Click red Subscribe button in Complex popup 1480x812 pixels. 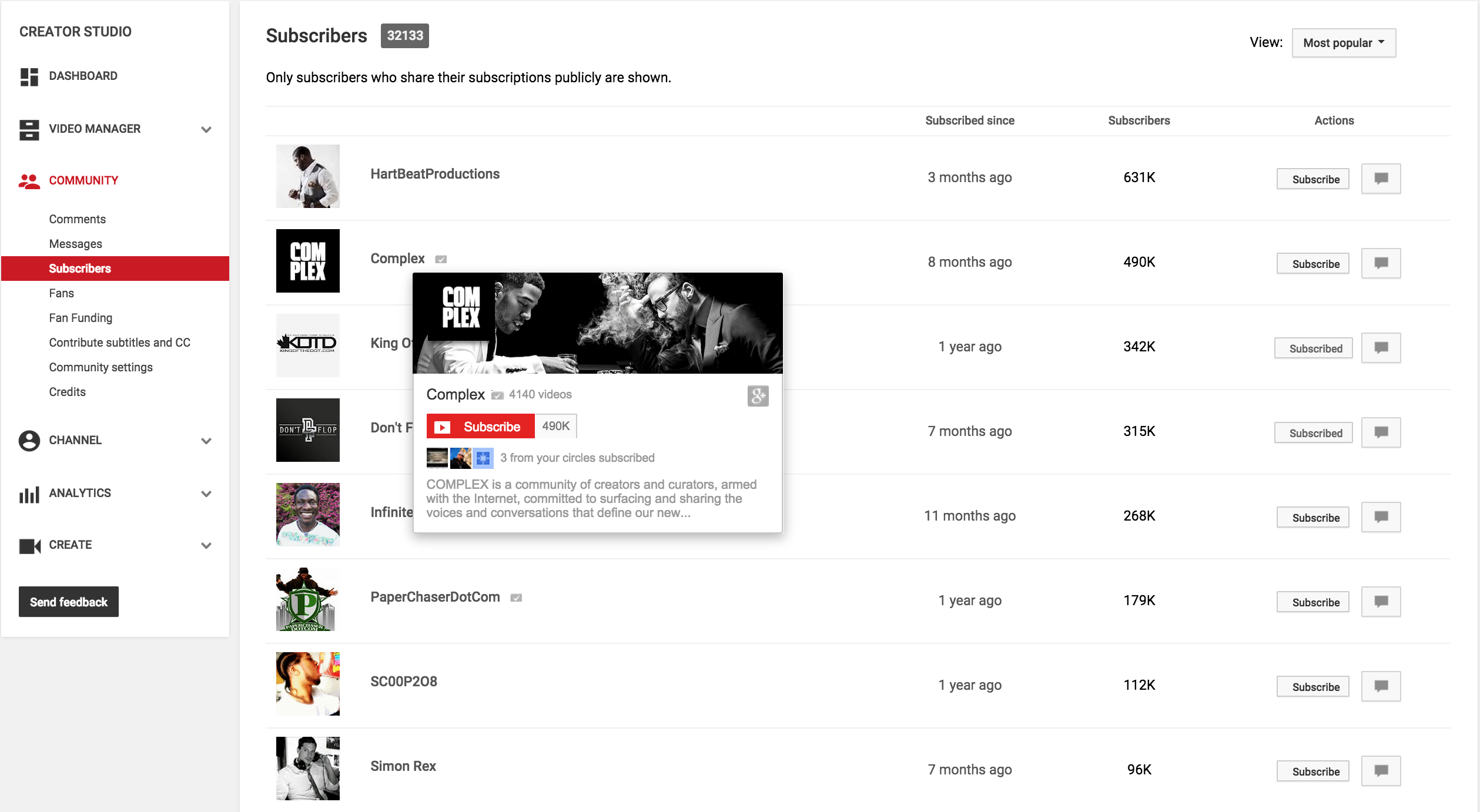[x=480, y=427]
